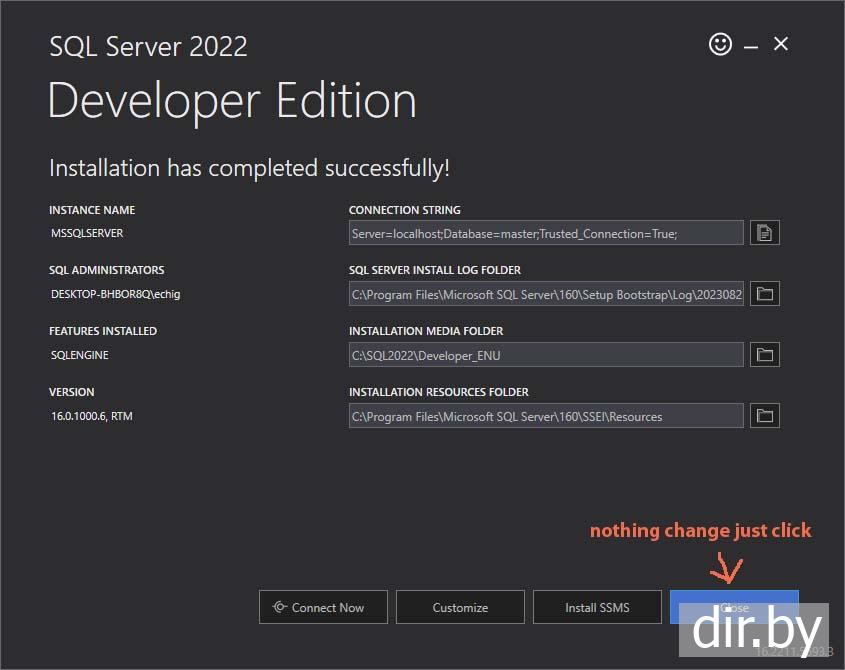The image size is (845, 670).
Task: Click the DESKTOP-BHBOR8Q\echig administrator entry
Action: coord(116,294)
